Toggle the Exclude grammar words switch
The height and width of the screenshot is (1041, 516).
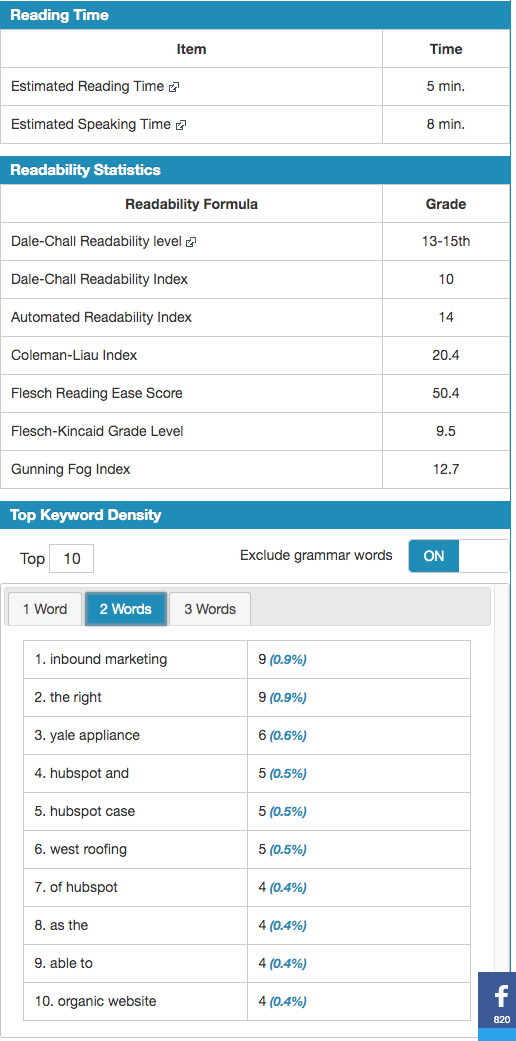pyautogui.click(x=459, y=556)
